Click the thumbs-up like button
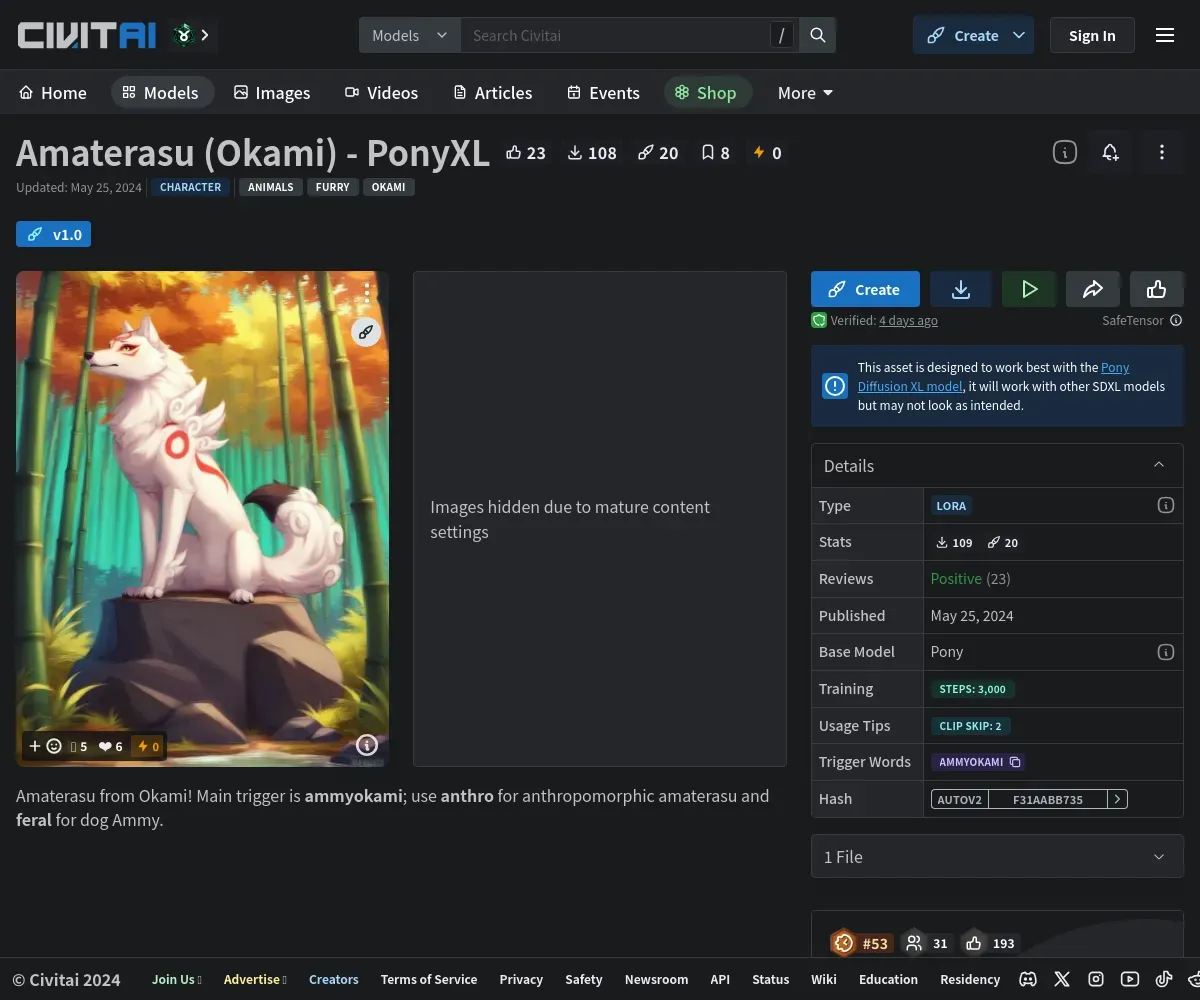Viewport: 1200px width, 1000px height. tap(1157, 289)
